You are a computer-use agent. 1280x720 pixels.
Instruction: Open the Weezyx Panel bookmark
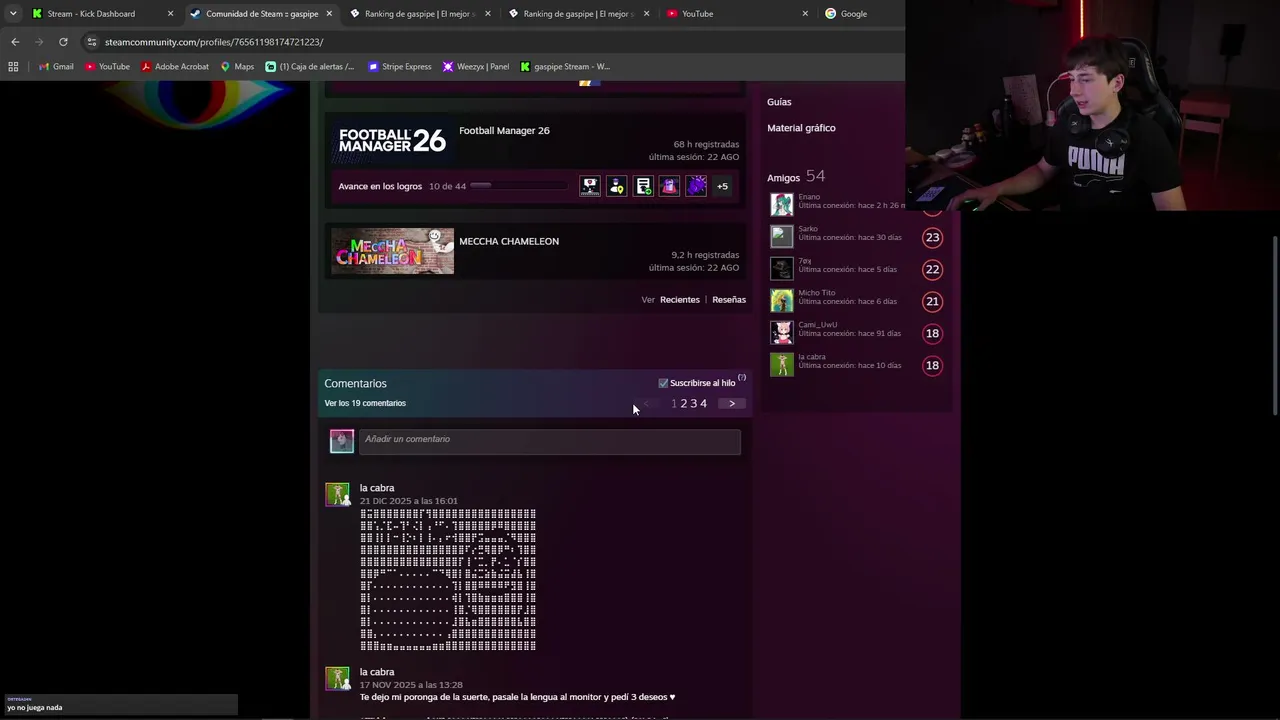475,67
